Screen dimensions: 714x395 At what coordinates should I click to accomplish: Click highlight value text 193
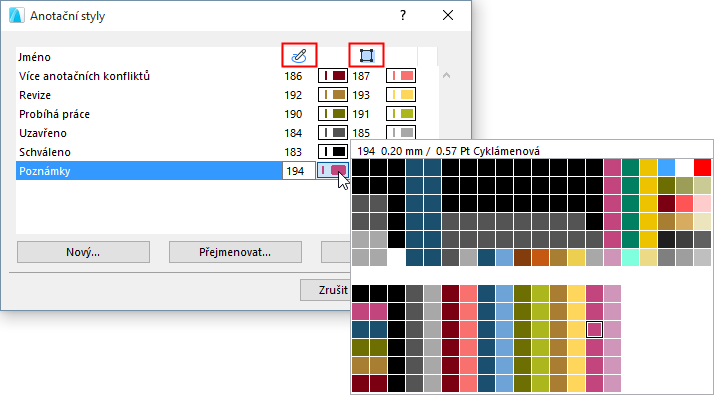[x=361, y=95]
